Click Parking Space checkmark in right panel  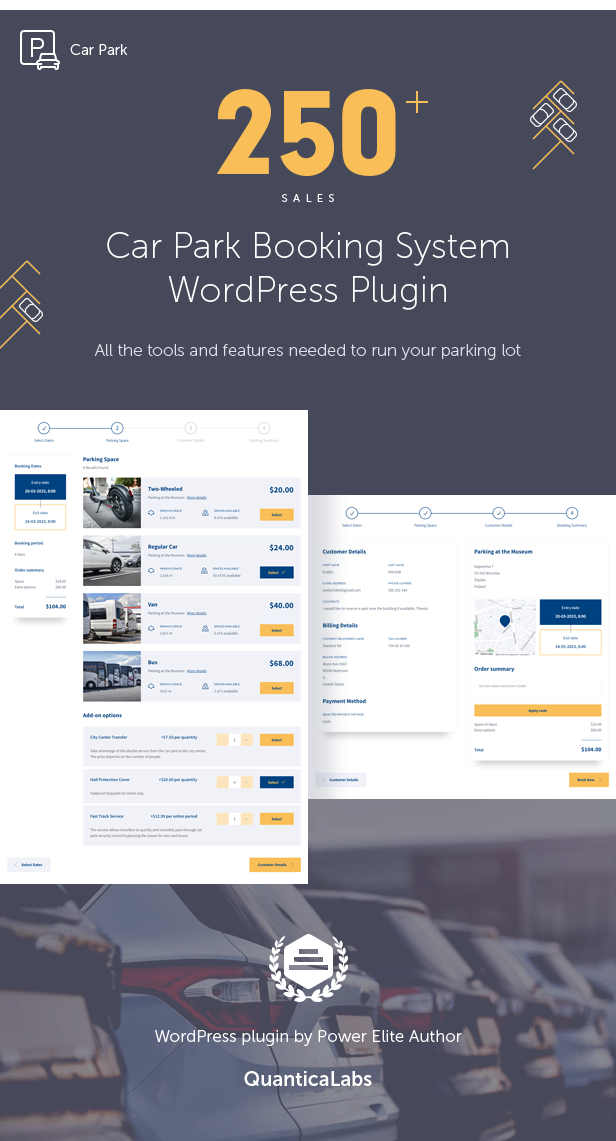click(425, 513)
